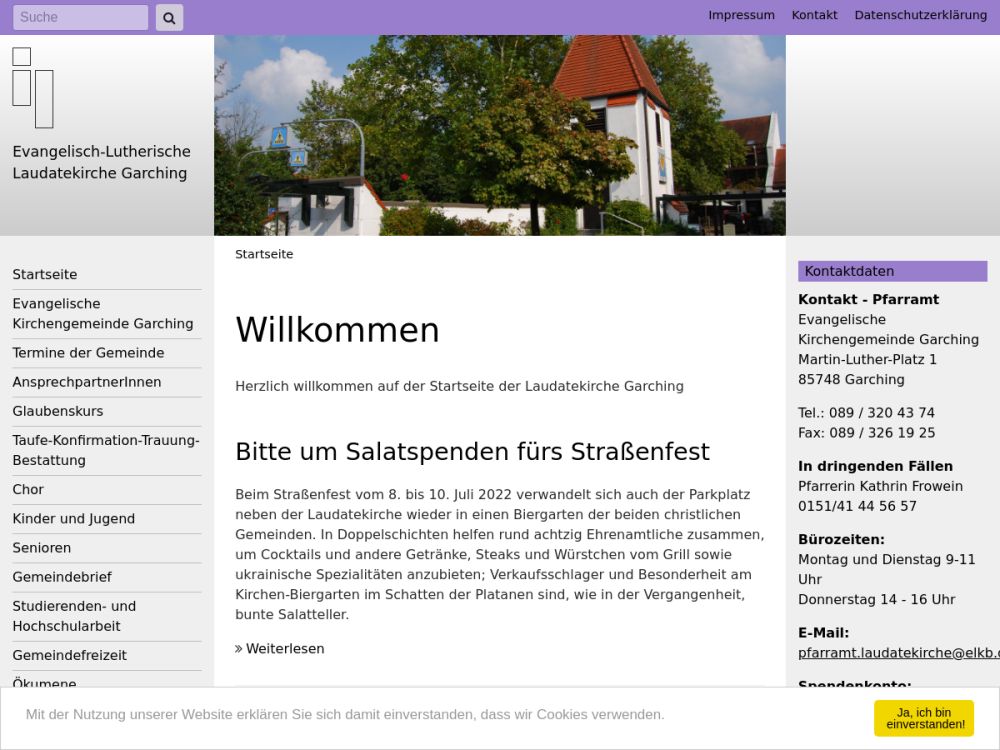Navigate to Kinder und Jugend
1000x750 pixels.
(74, 519)
